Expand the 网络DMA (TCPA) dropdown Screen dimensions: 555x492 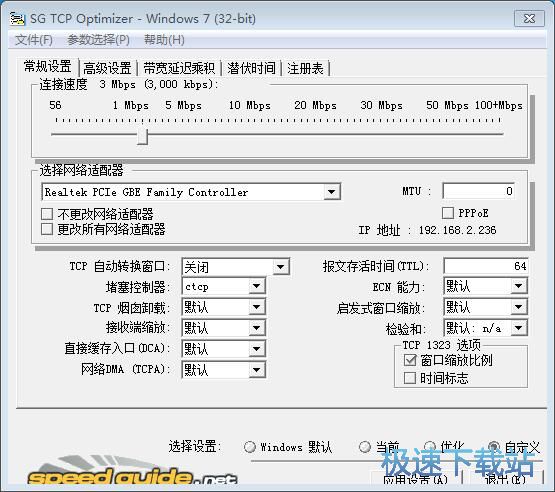257,370
